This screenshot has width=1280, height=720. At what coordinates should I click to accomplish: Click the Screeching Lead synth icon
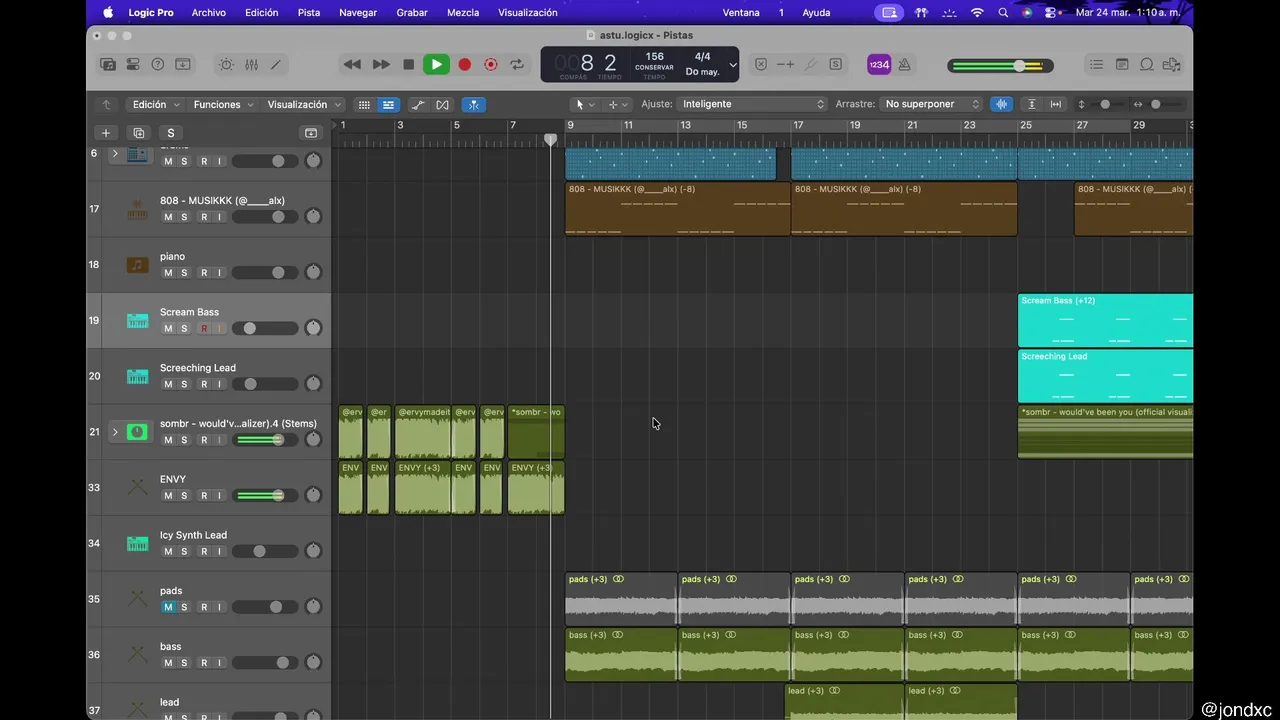137,377
